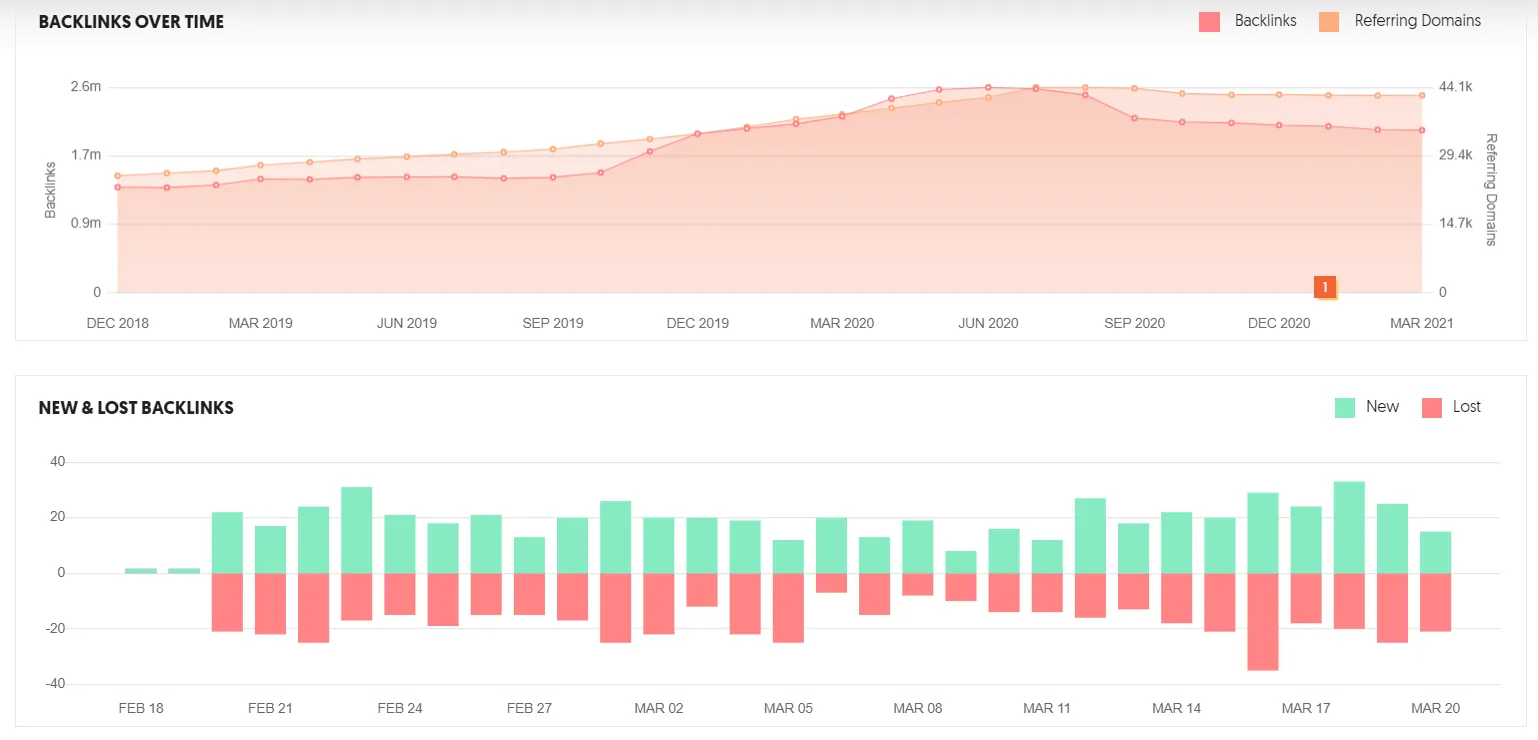Viewport: 1538px width, 740px height.
Task: Hide Referring Domains series via legend label
Action: coord(1417,21)
